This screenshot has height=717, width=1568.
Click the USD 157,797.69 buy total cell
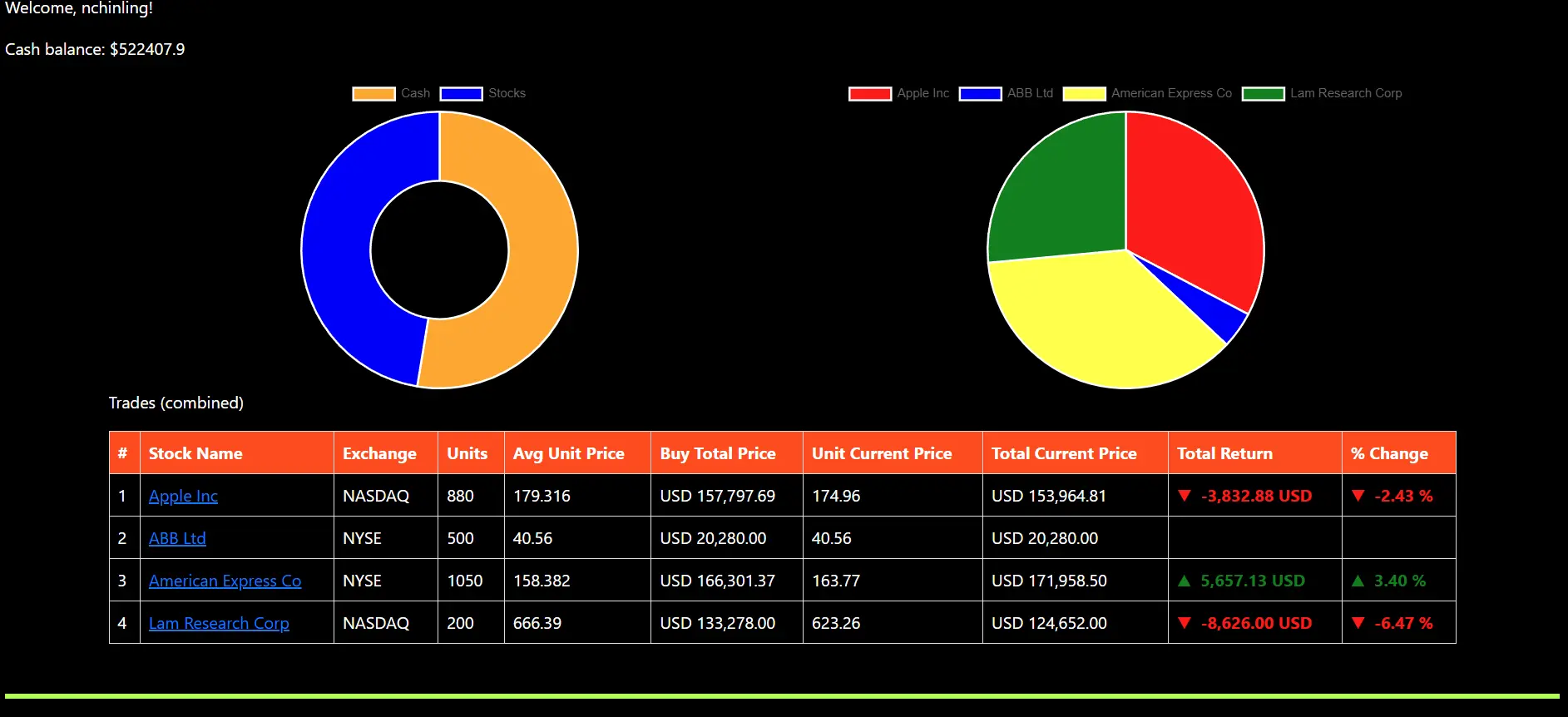point(727,496)
